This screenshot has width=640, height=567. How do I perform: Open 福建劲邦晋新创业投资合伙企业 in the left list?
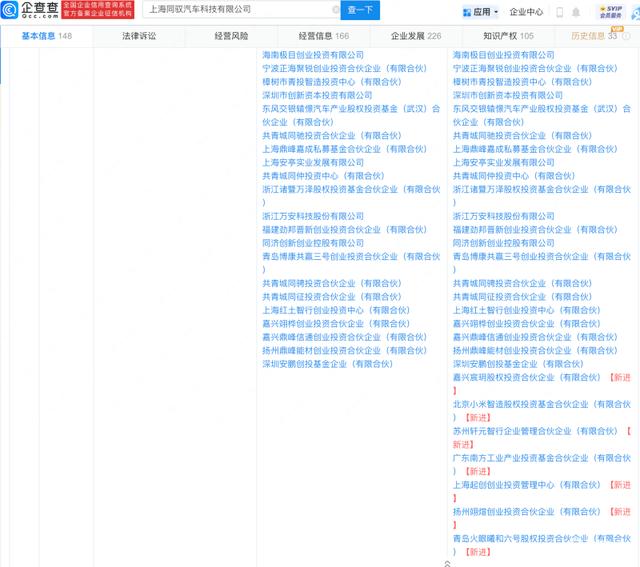pyautogui.click(x=344, y=230)
